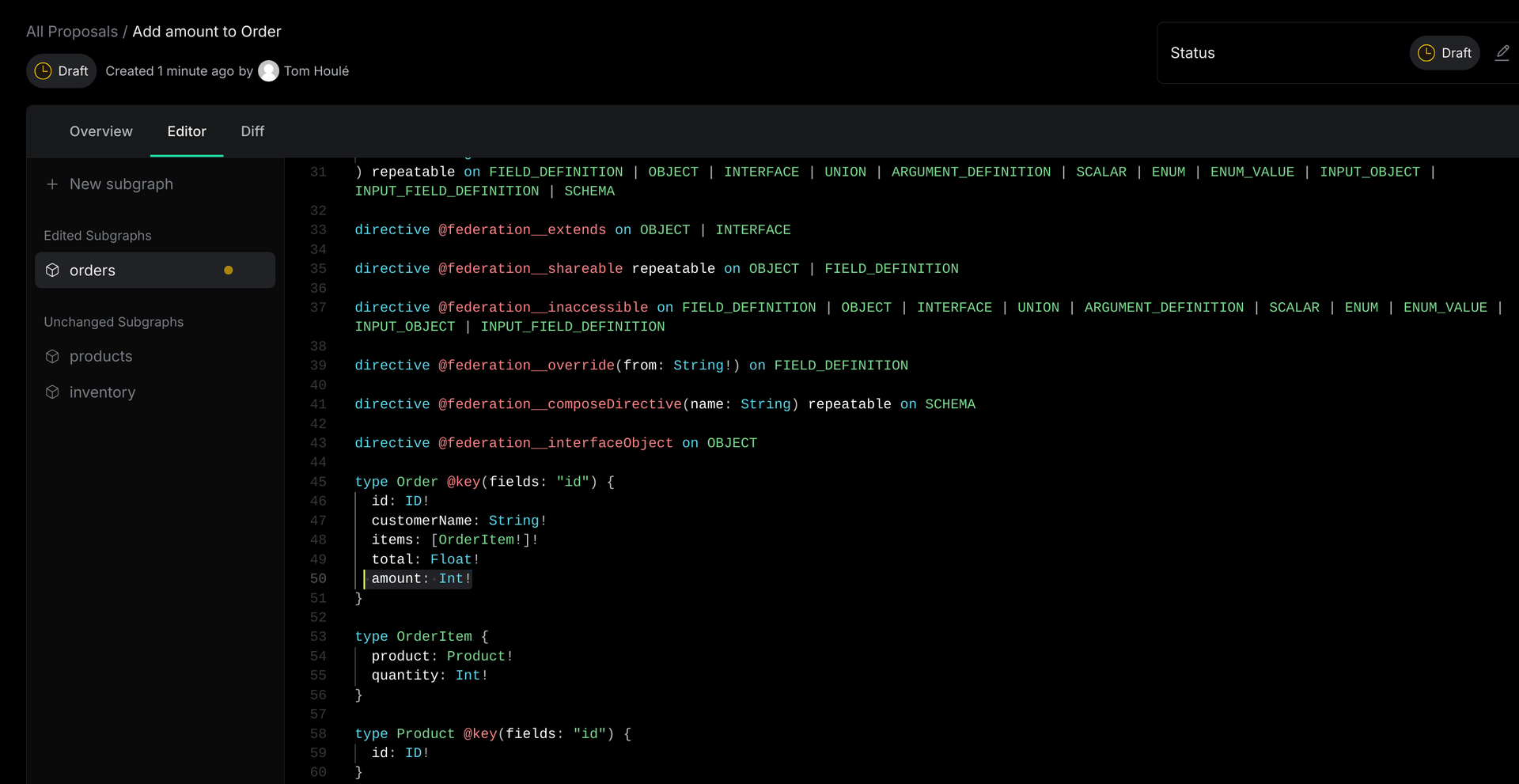
Task: Open the orders subgraph in the editor
Action: coord(93,271)
